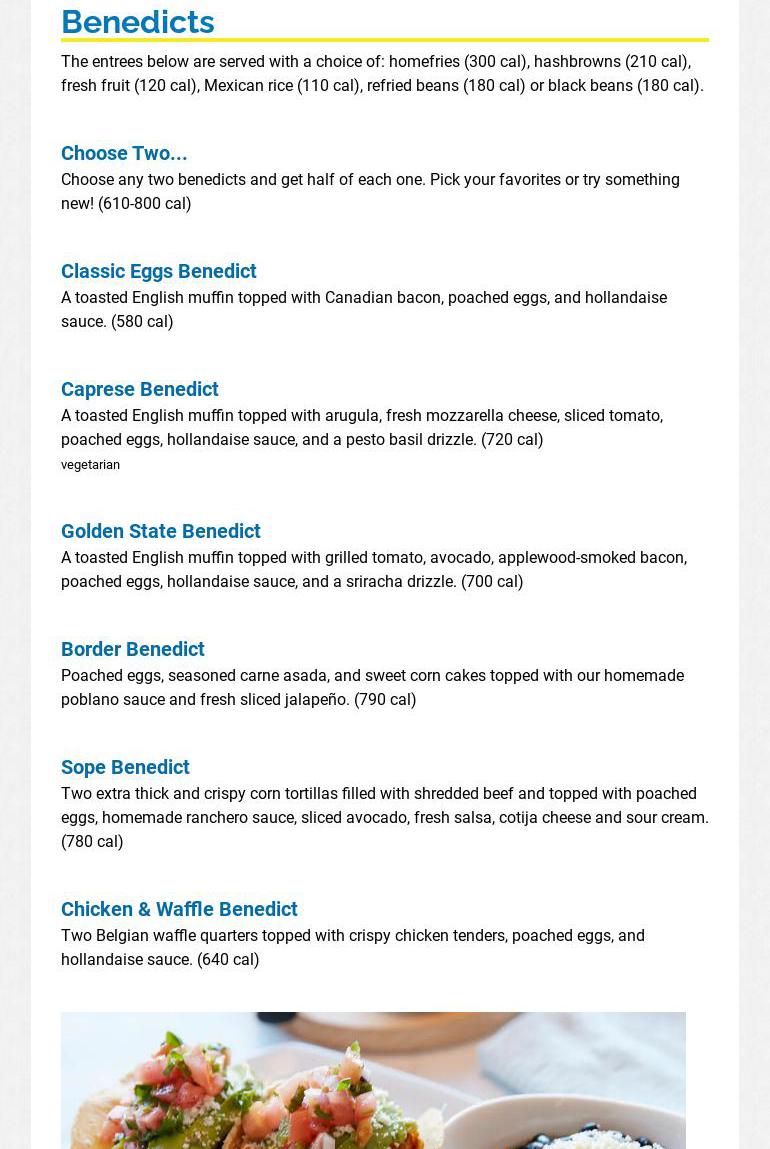Click the side choices intro paragraph

pyautogui.click(x=382, y=73)
